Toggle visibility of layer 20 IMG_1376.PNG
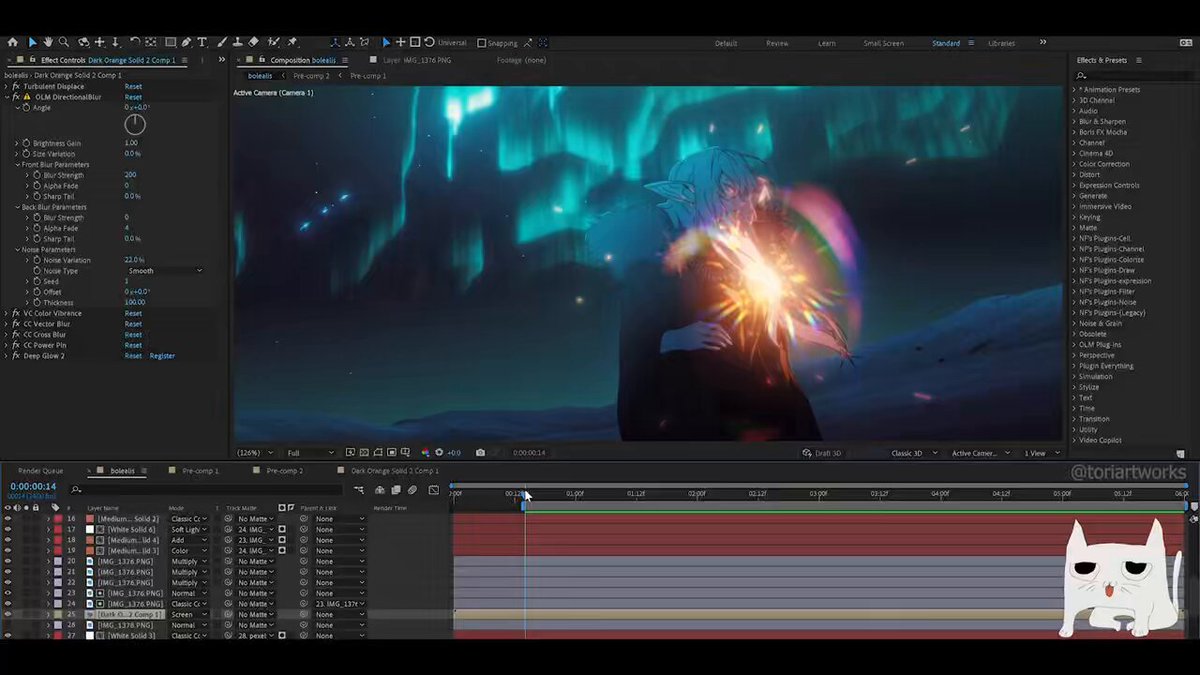The height and width of the screenshot is (675, 1200). pyautogui.click(x=8, y=561)
